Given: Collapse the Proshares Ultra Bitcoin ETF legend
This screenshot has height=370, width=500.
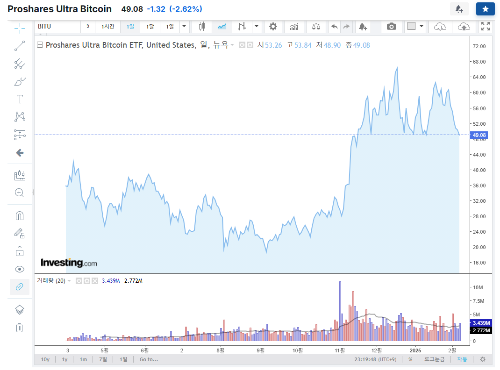Looking at the screenshot, I should (40, 45).
